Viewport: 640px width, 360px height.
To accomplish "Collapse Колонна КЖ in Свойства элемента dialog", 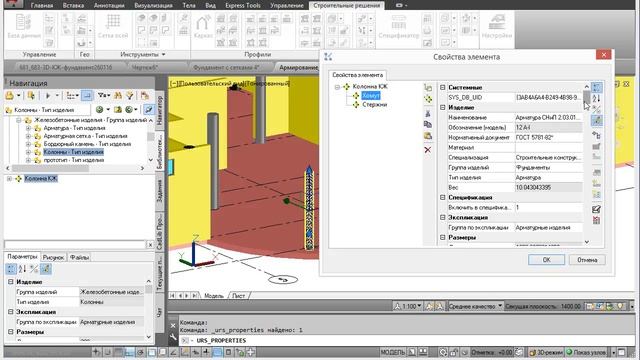I will click(x=337, y=87).
